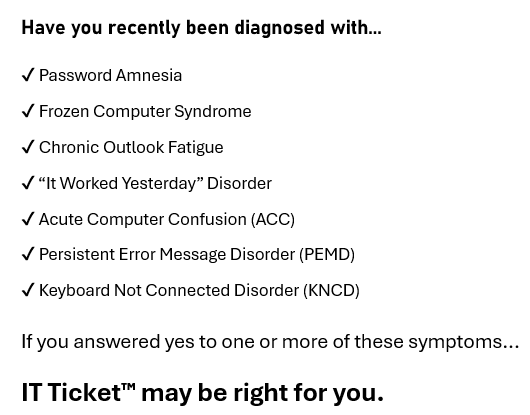
Task: Click the (ACC) abbreviation
Action: (273, 219)
